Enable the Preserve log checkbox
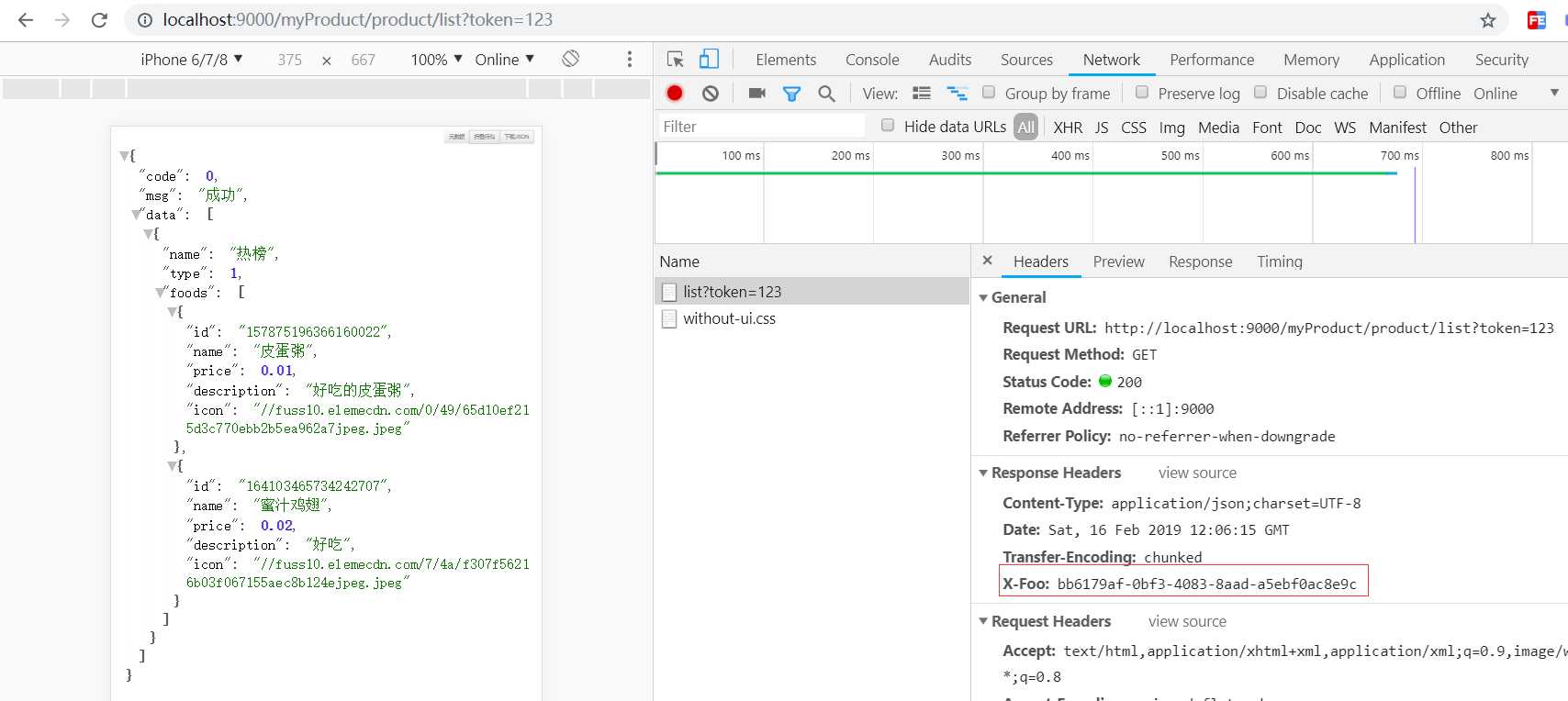Image resolution: width=1568 pixels, height=701 pixels. [1142, 92]
